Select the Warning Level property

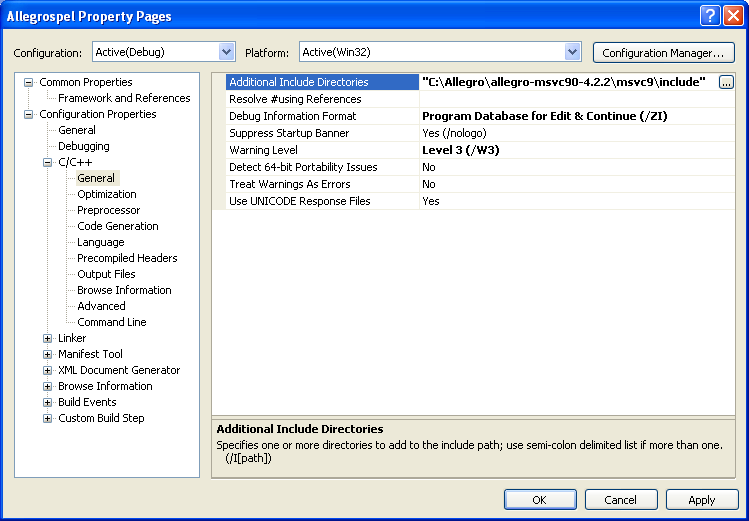coord(322,150)
